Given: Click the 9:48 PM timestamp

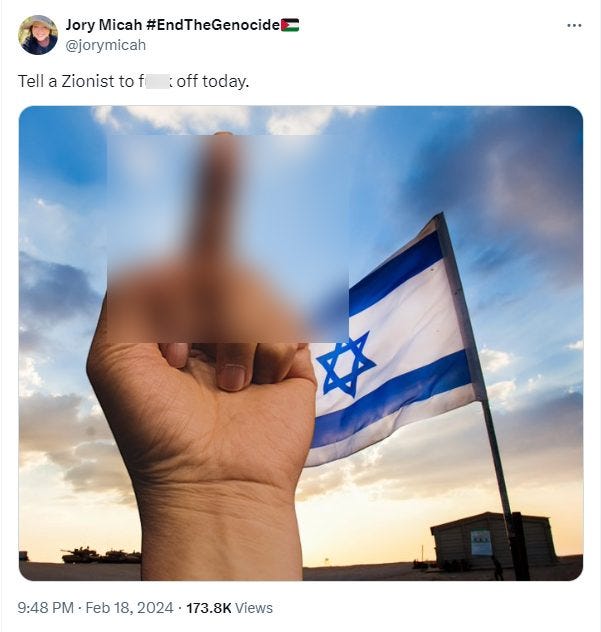Looking at the screenshot, I should (x=46, y=607).
